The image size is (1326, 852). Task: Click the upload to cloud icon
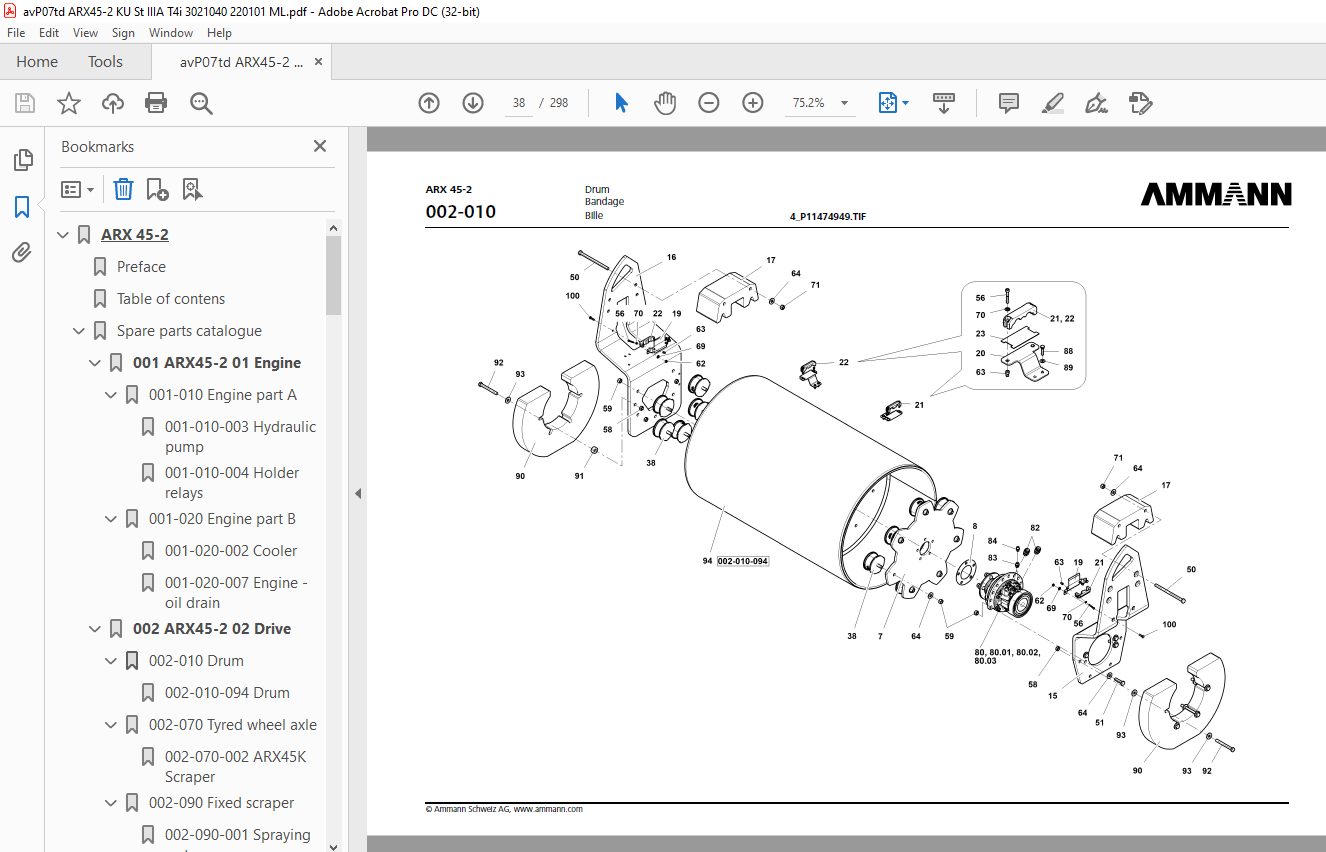[113, 103]
